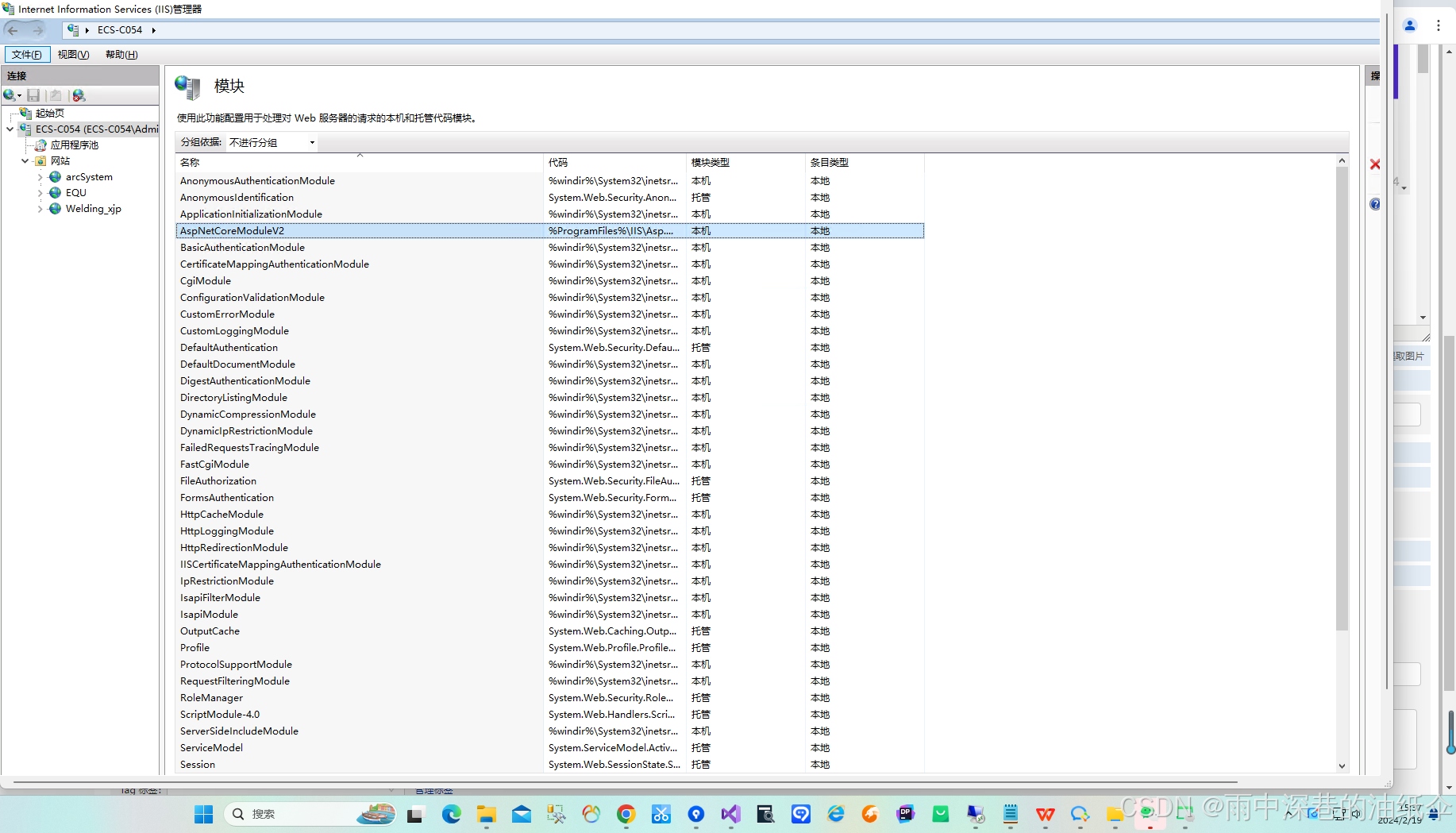This screenshot has height=833, width=1456.
Task: Open Google Chrome from taskbar
Action: click(x=626, y=814)
